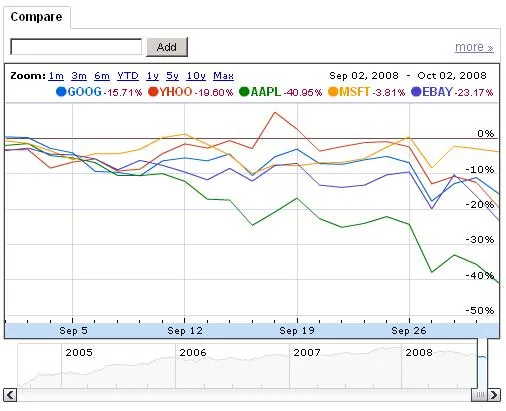Click the 'Sep 02, 2008' start date
The height and width of the screenshot is (411, 506).
364,76
